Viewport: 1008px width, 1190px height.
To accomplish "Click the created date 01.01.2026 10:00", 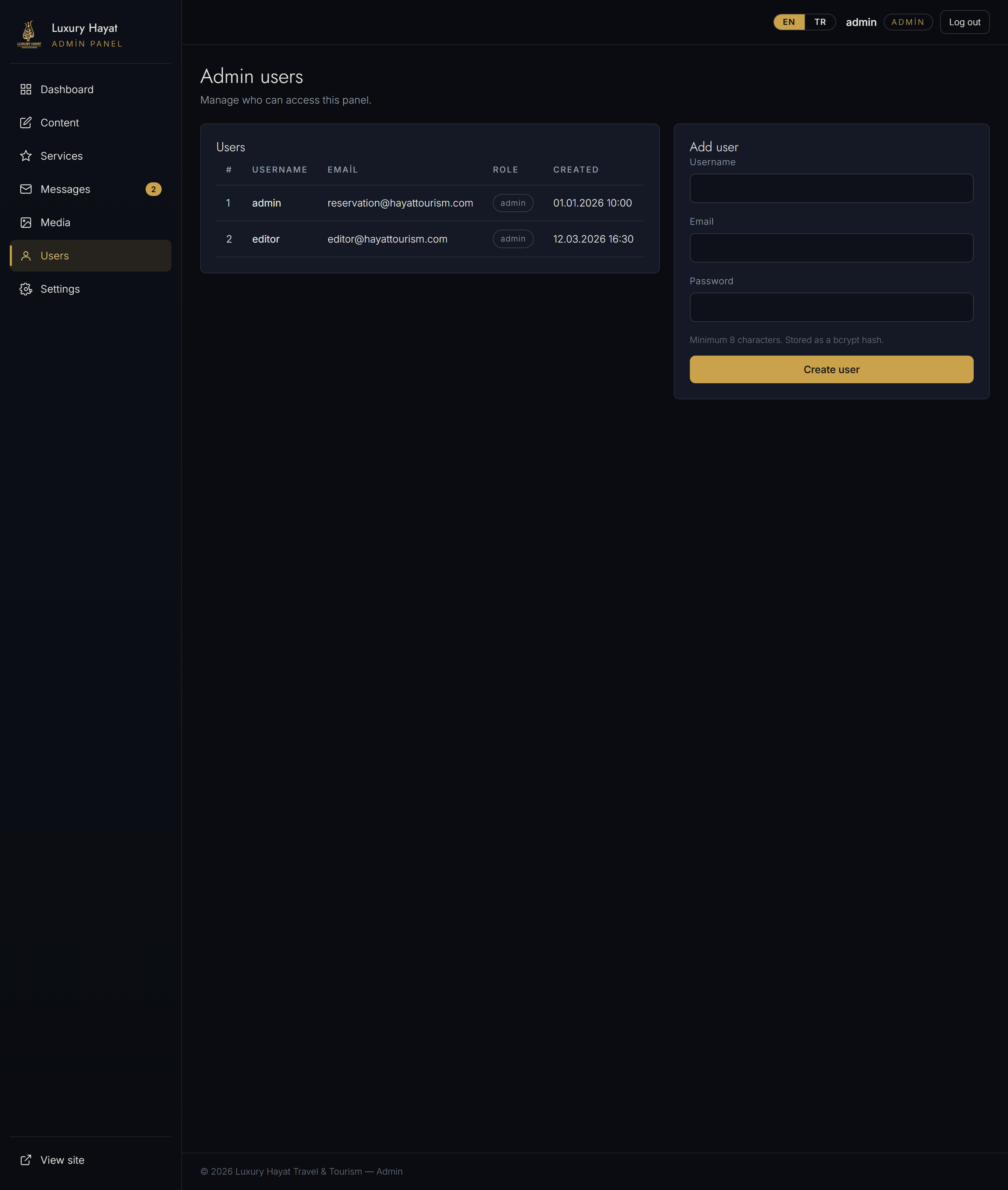I will [593, 203].
